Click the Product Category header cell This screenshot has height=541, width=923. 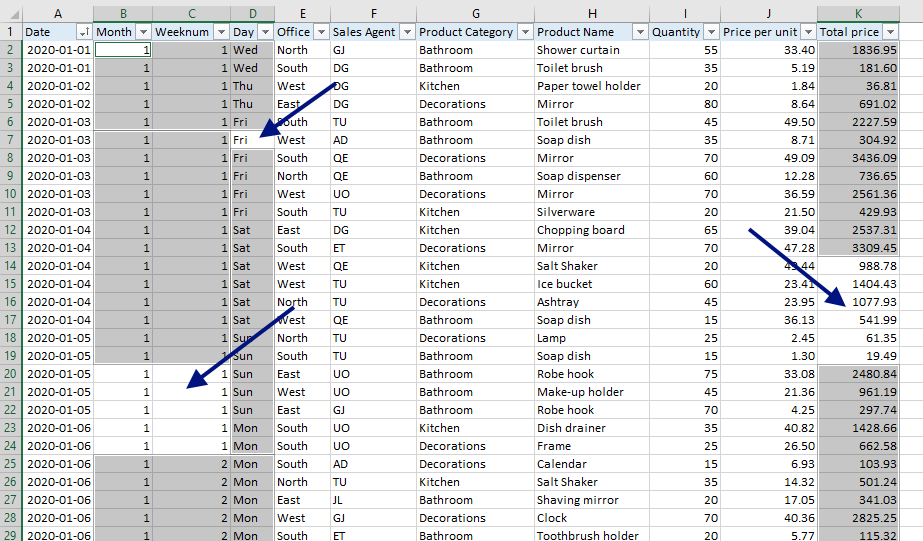click(x=475, y=32)
